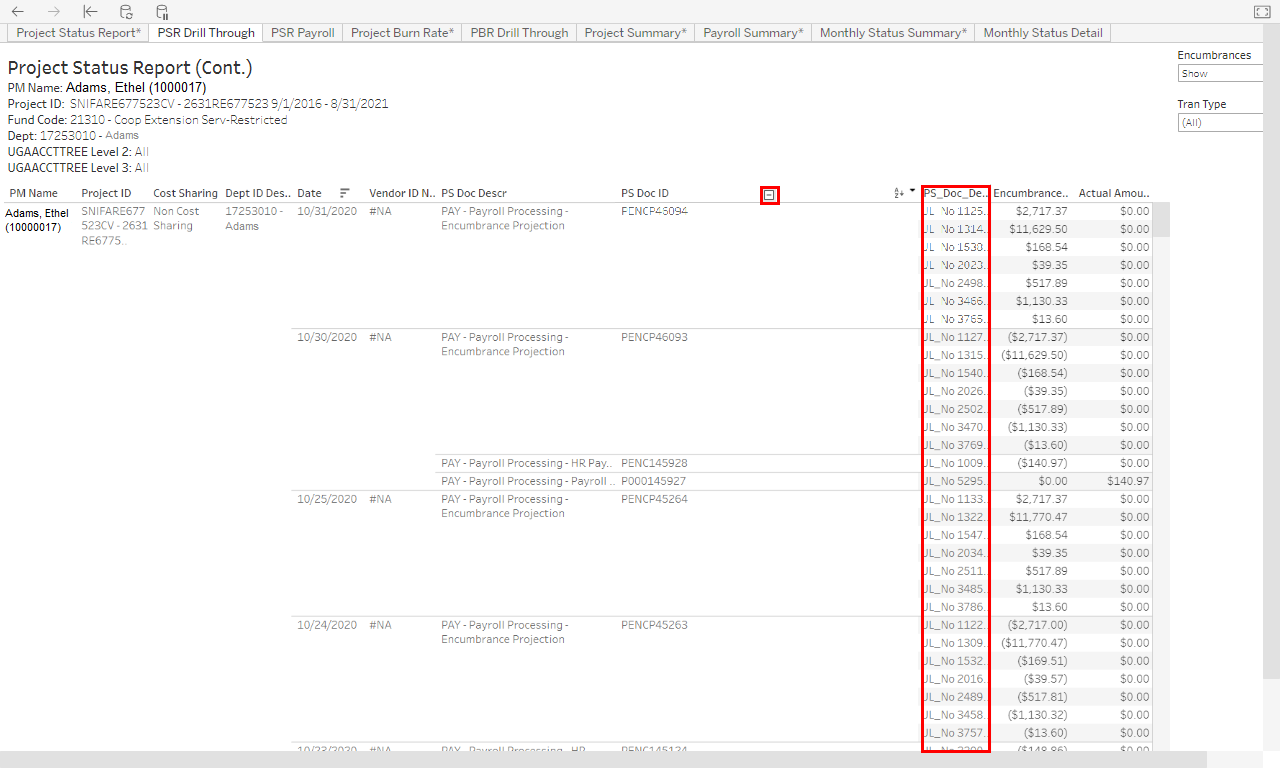Click the No 1125. journal line cell
Screen dimensions: 1280x768
pos(955,211)
